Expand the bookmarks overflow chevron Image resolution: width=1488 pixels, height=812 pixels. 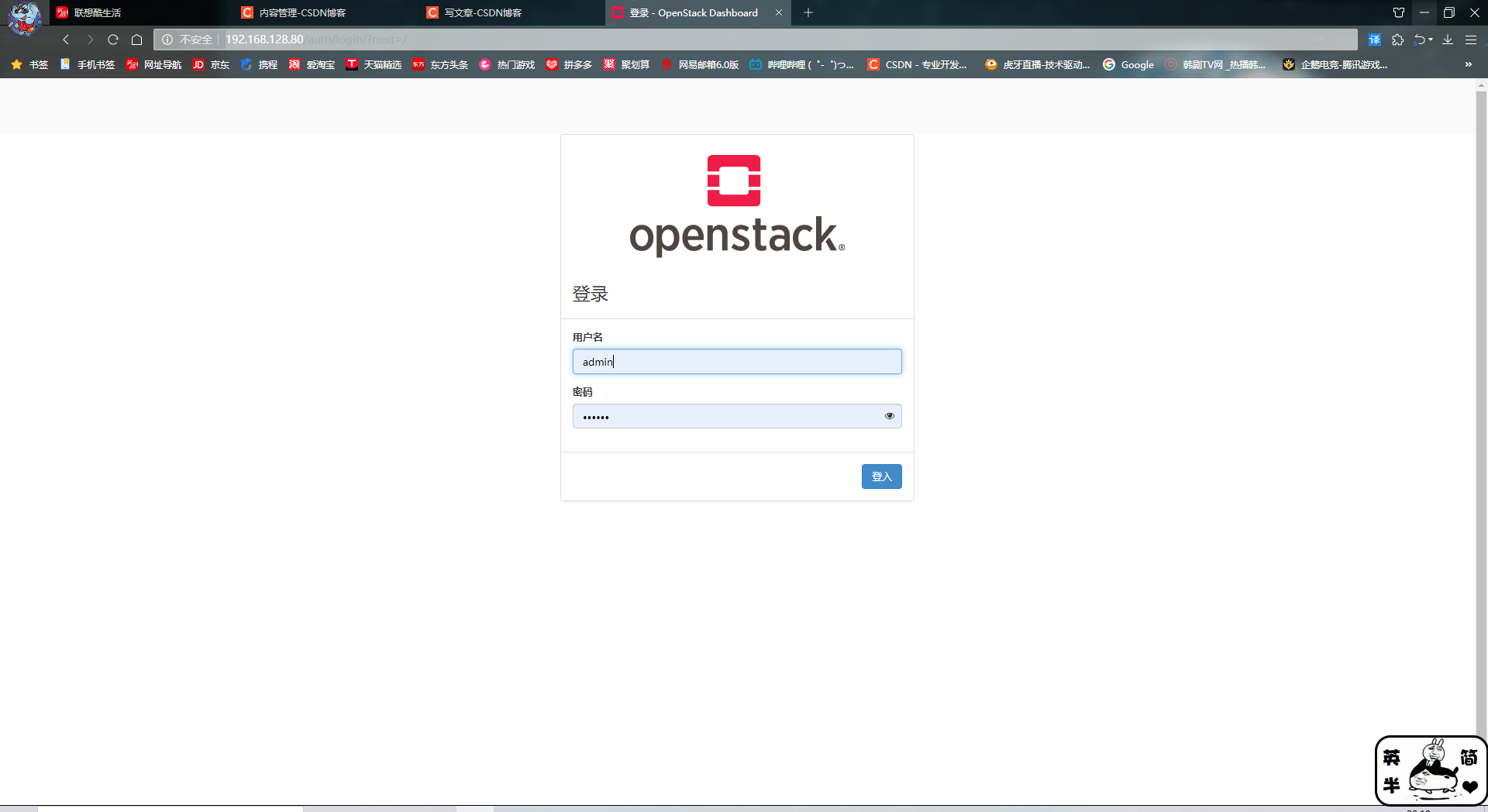coord(1468,64)
